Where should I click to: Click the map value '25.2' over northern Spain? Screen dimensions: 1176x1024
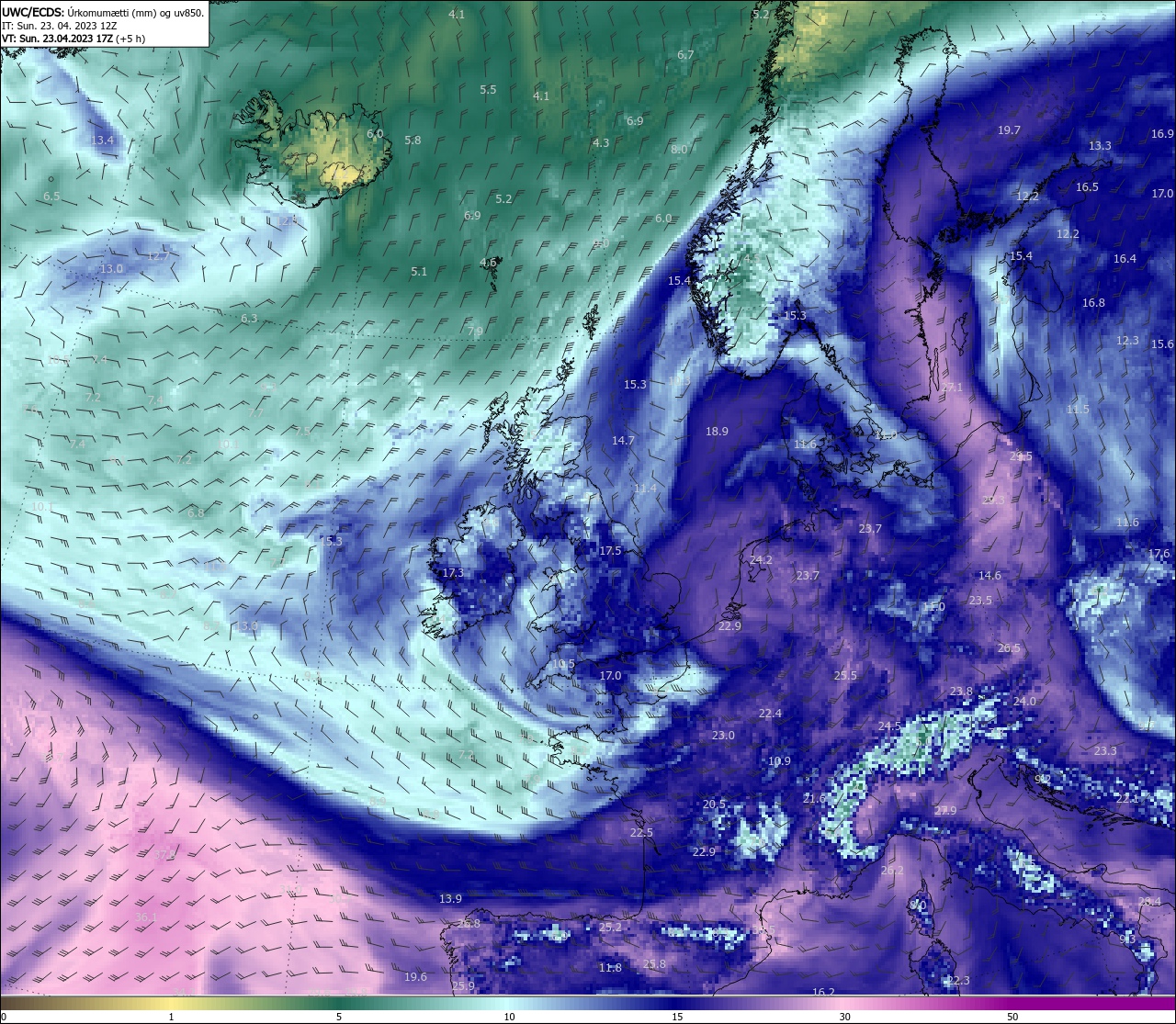610,928
